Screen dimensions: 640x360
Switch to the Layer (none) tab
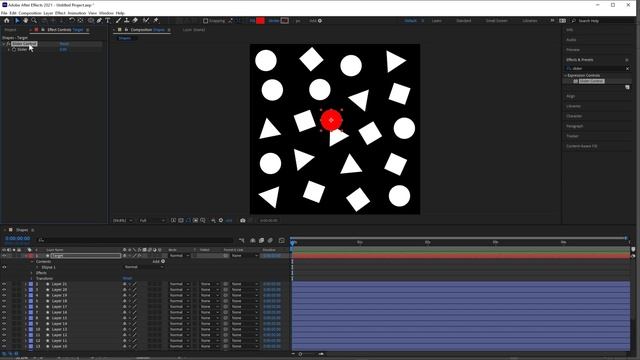click(193, 30)
